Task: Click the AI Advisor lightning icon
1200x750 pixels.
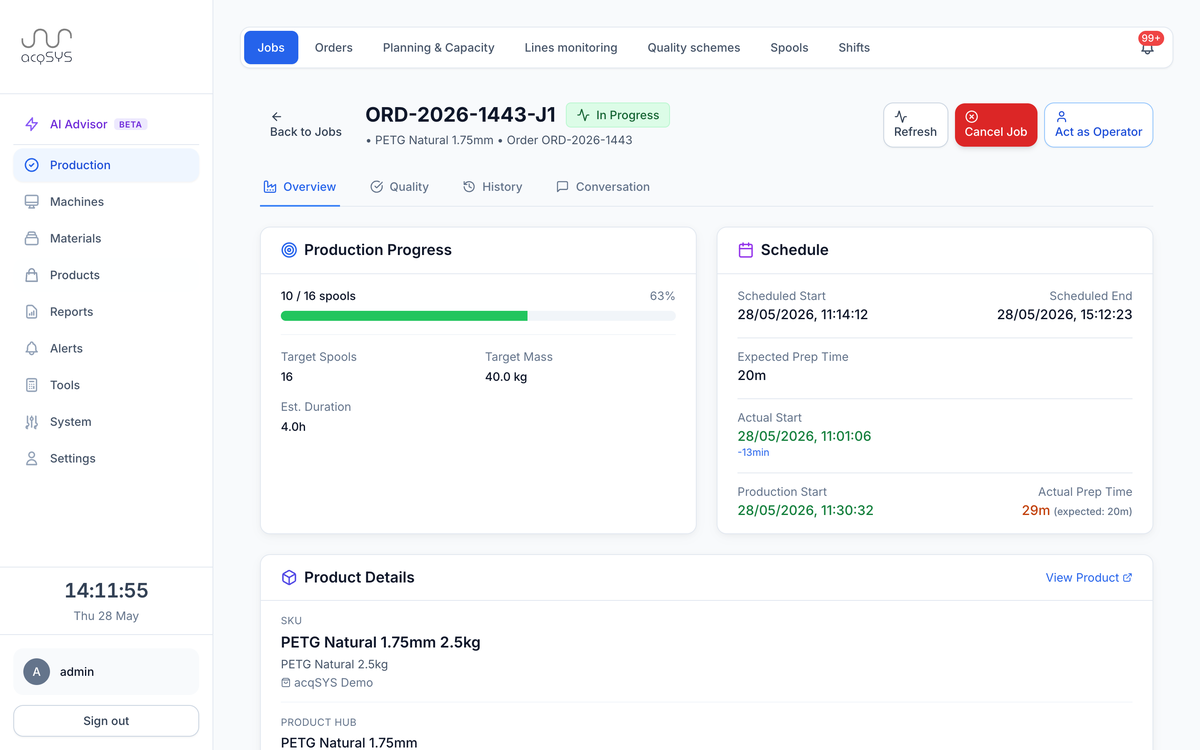Action: (32, 124)
